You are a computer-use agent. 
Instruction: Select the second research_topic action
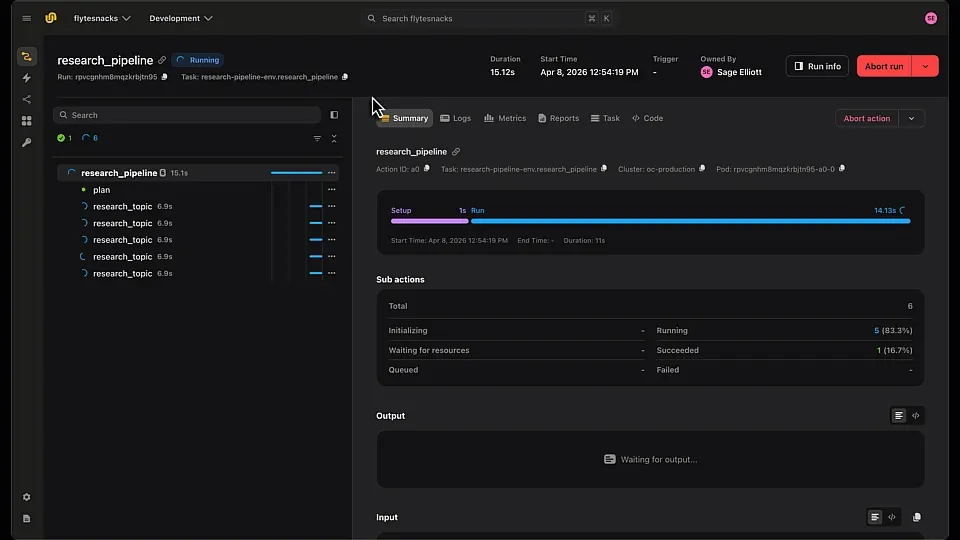[x=122, y=223]
